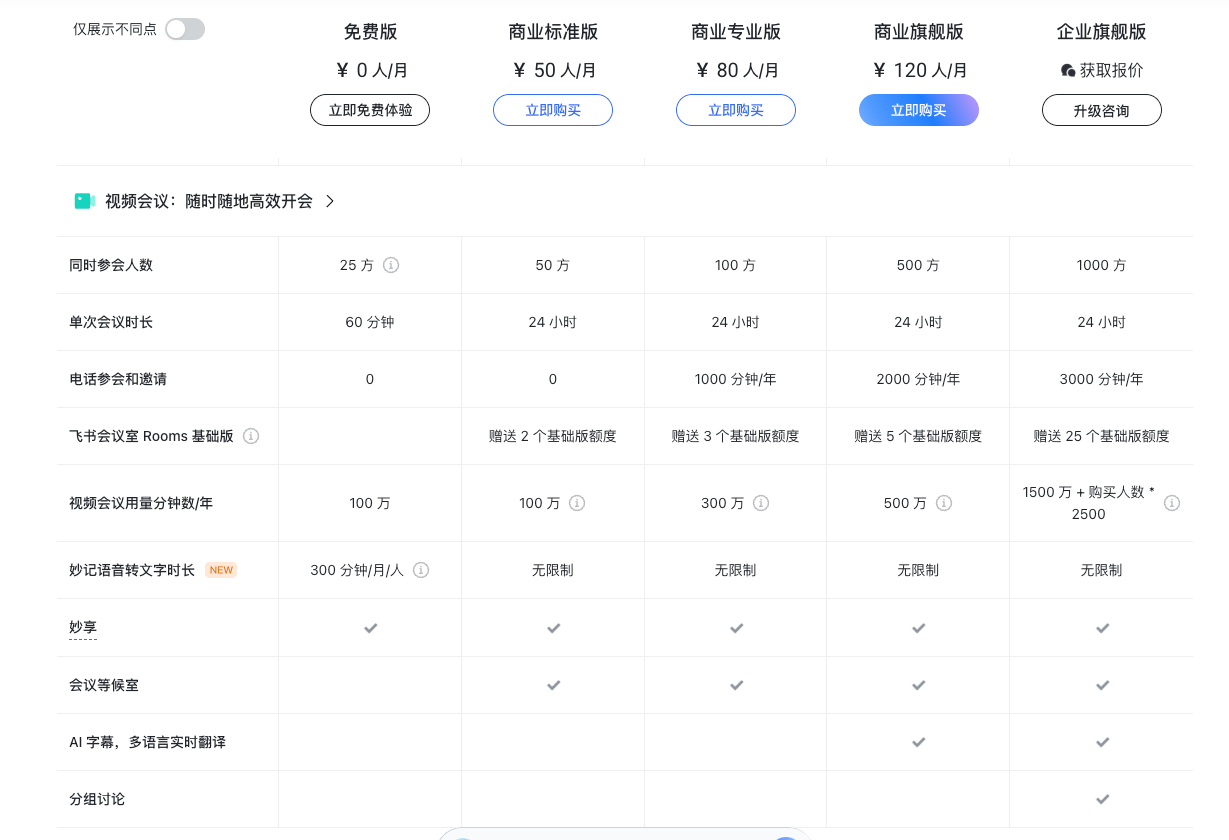Click the video camera icon beside 视频会议
The height and width of the screenshot is (840, 1229).
click(85, 200)
